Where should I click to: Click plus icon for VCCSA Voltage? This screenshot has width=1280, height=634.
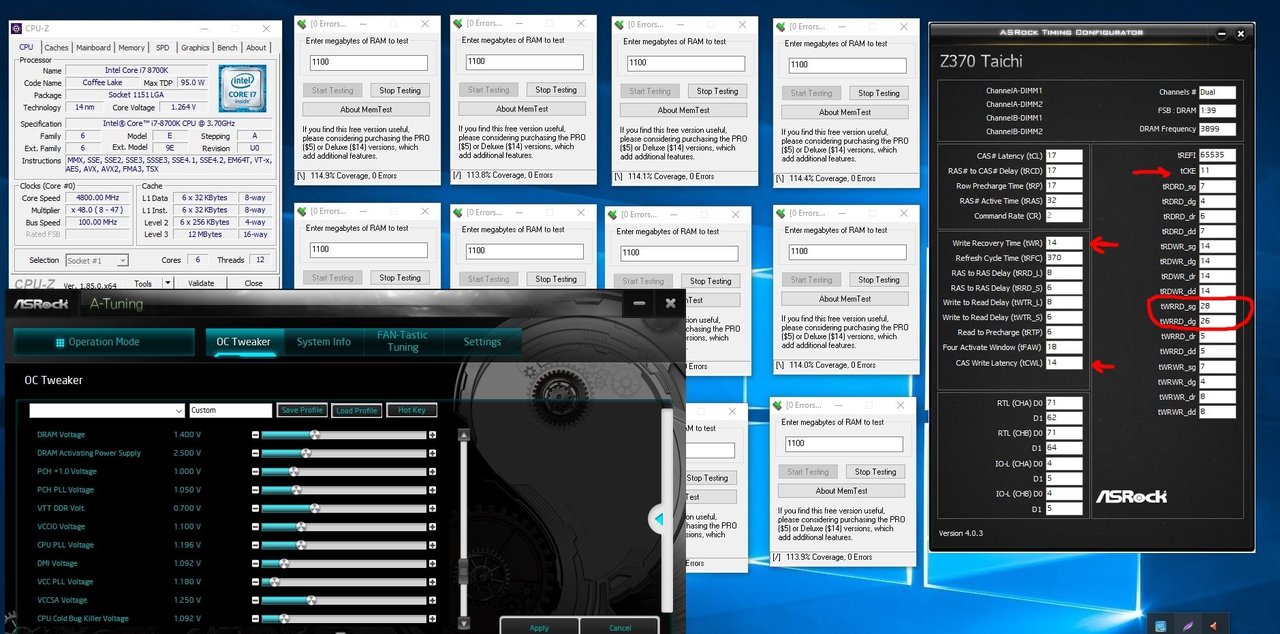pyautogui.click(x=432, y=600)
